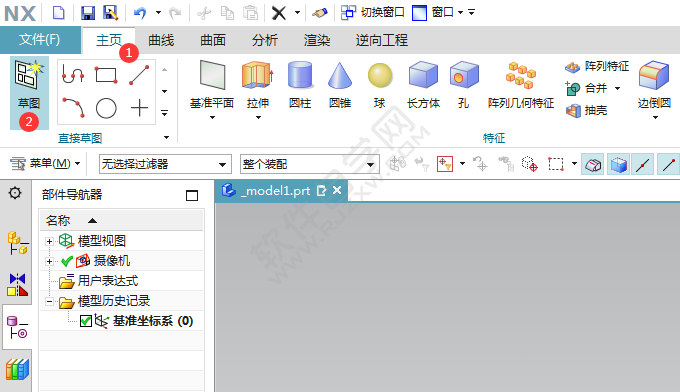
Task: Click the New file icon
Action: [59, 13]
